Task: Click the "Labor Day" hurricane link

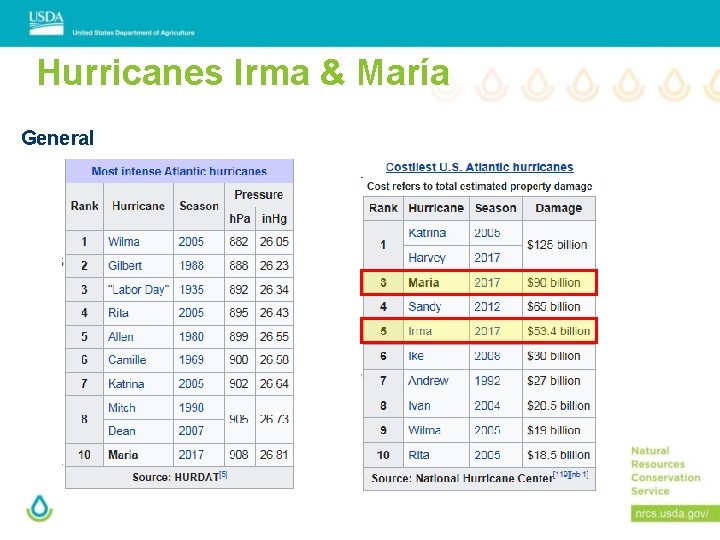Action: [x=139, y=290]
